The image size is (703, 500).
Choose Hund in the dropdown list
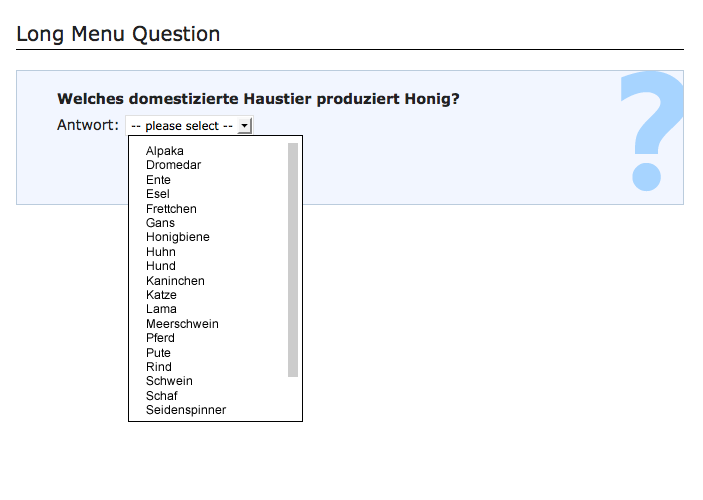tap(160, 266)
